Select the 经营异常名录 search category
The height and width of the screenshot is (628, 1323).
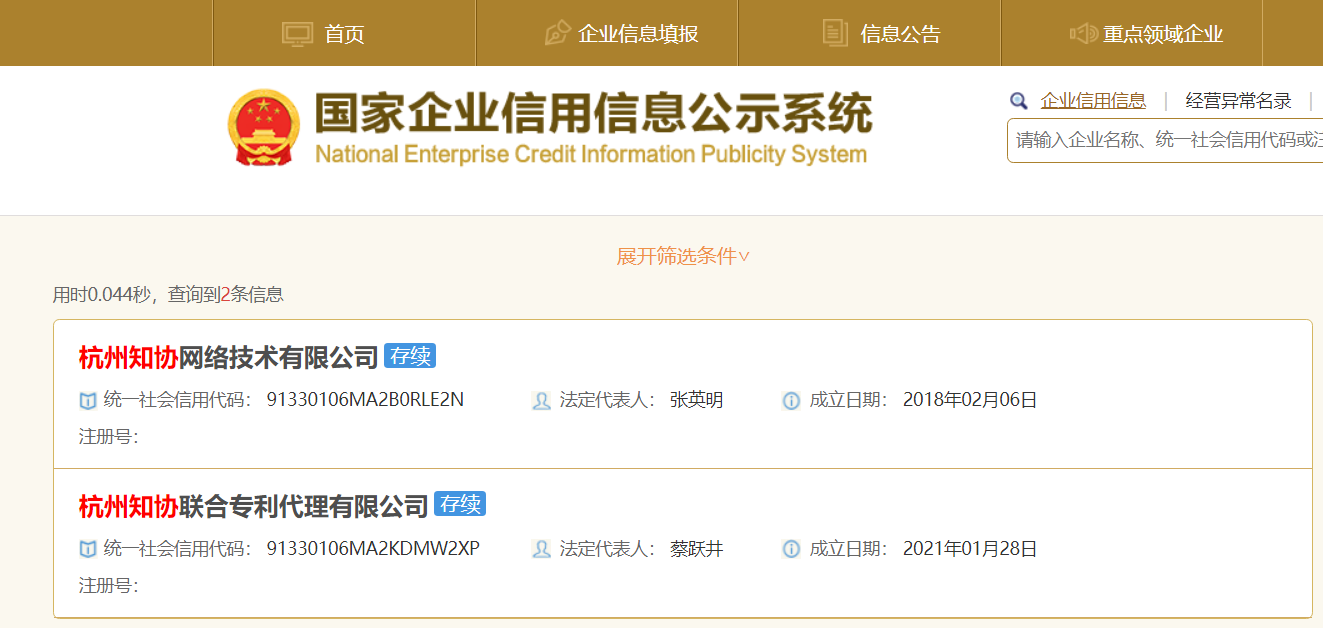pos(1239,101)
